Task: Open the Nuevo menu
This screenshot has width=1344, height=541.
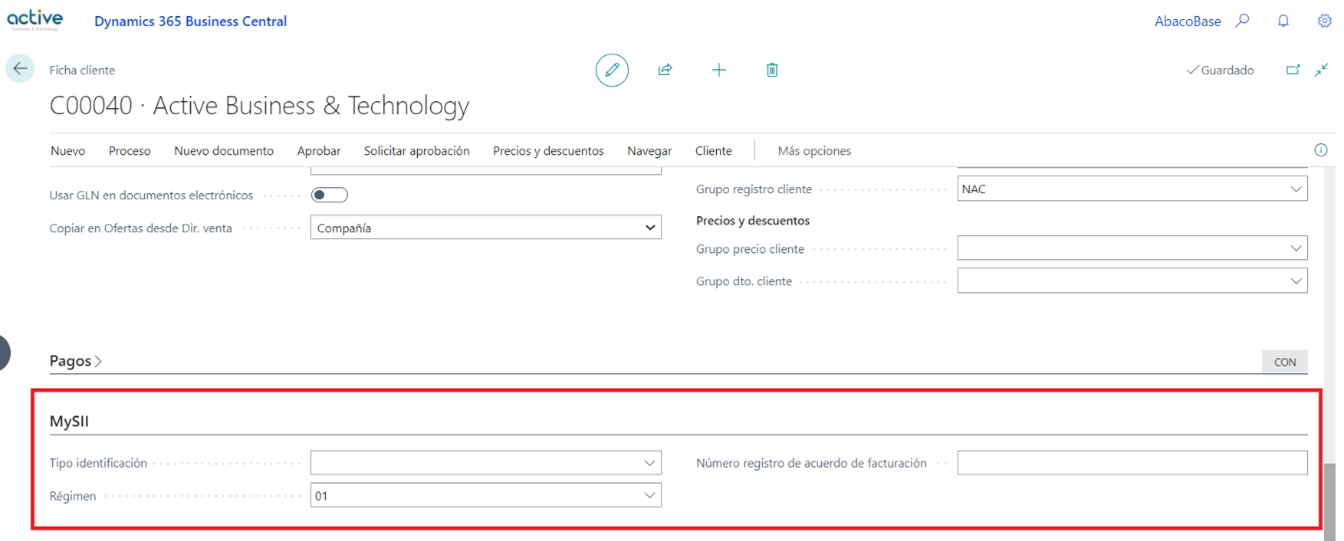Action: 68,151
